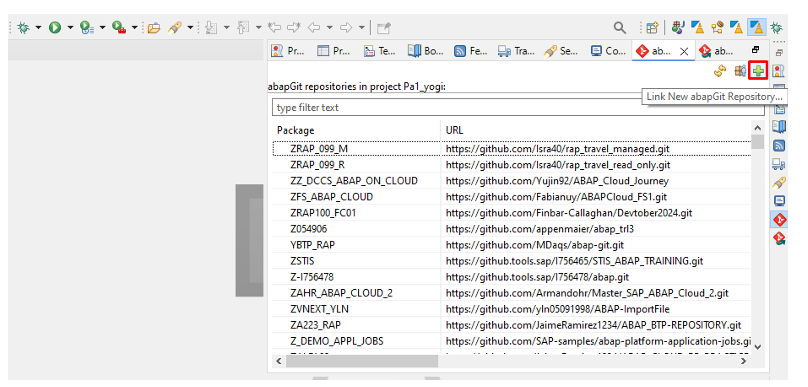808x387 pixels.
Task: Select the ZRAP_099_M package row
Action: [x=512, y=148]
